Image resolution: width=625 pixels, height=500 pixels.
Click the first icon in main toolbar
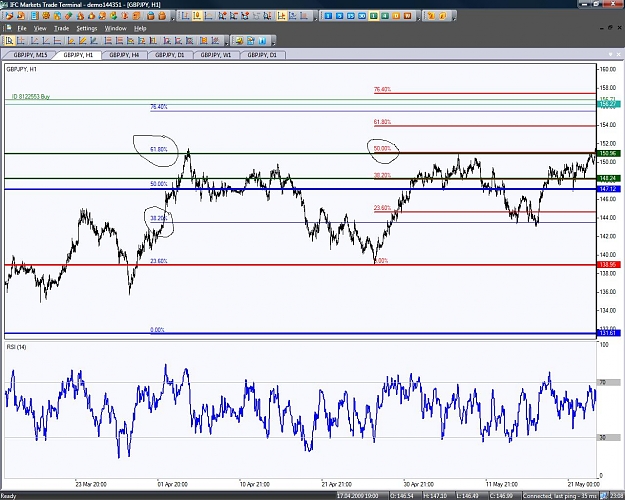pyautogui.click(x=9, y=16)
